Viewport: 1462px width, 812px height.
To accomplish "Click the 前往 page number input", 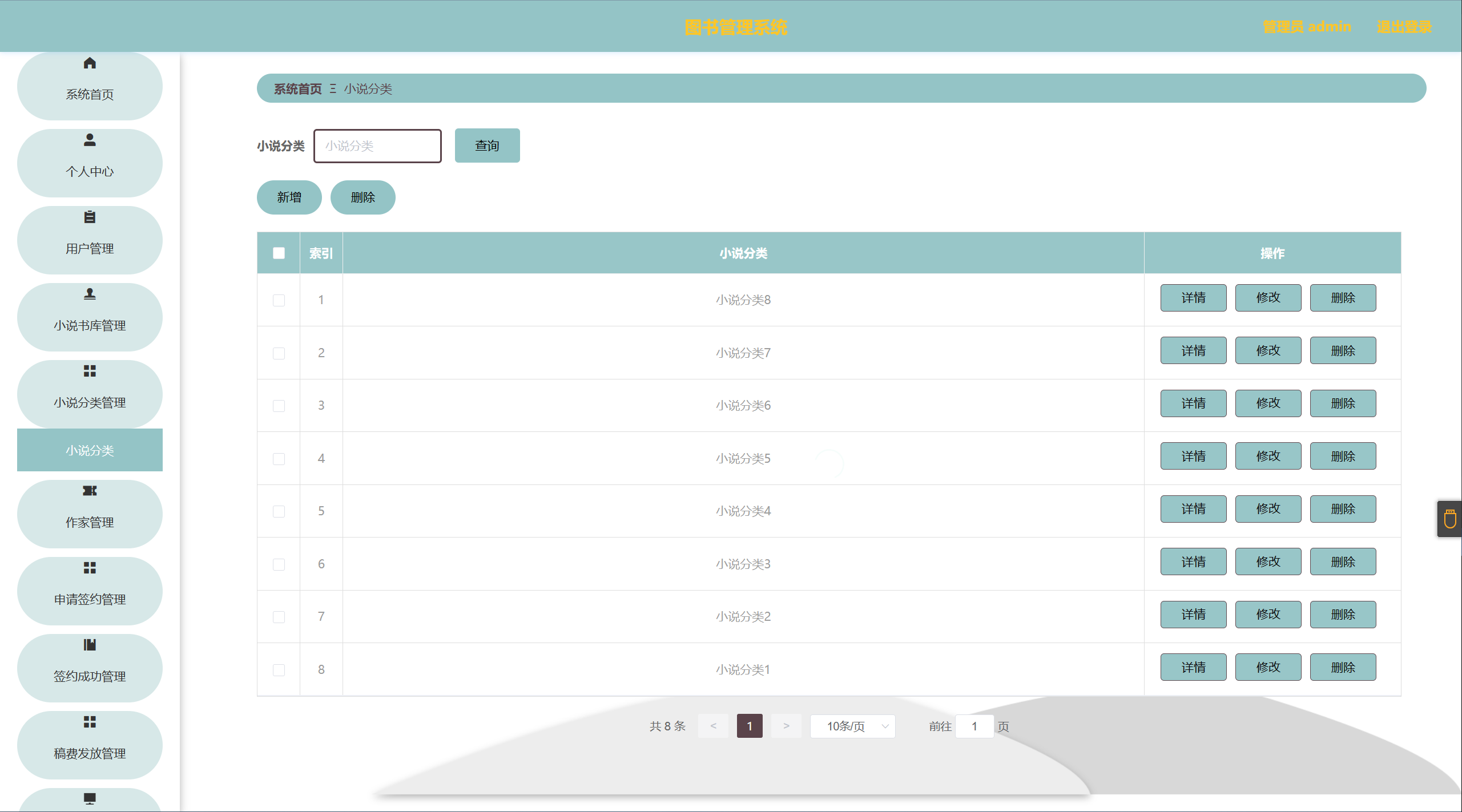I will coord(974,726).
